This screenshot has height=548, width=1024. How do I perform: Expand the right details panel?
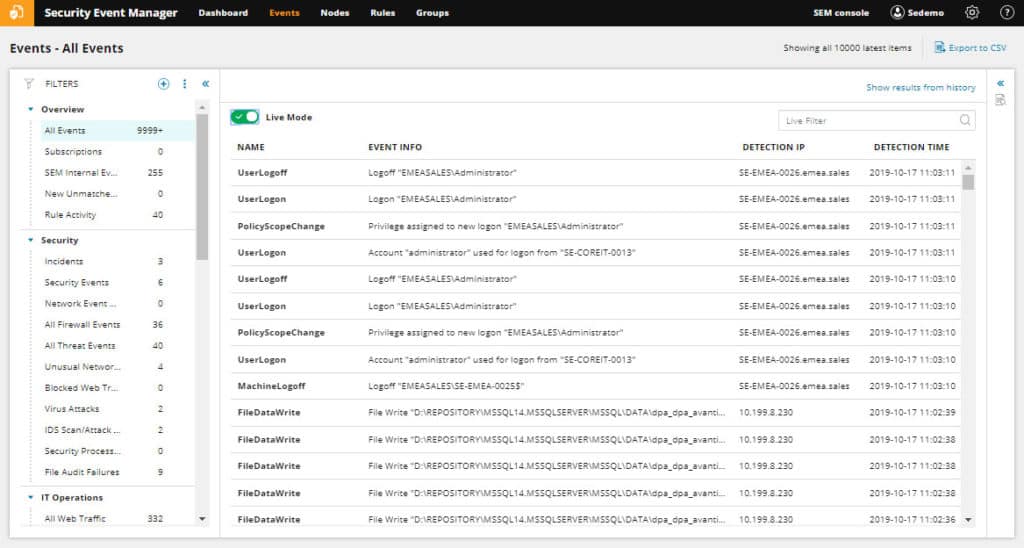coord(1000,83)
